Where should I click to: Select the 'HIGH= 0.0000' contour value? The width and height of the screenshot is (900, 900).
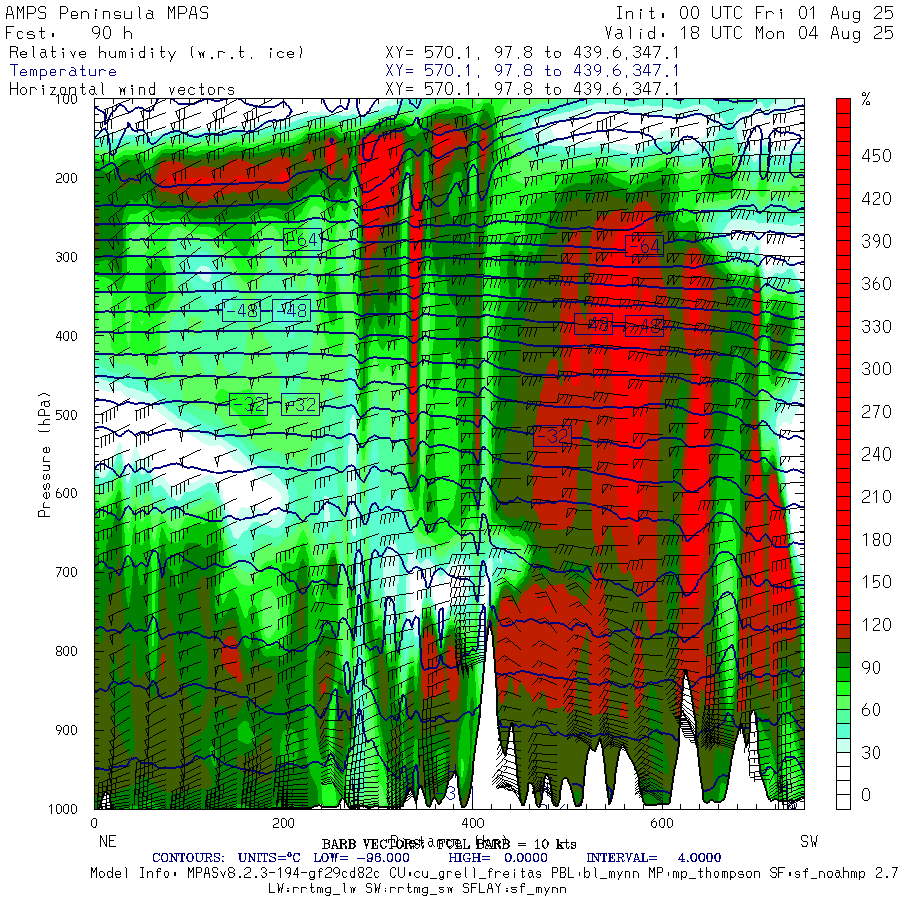tap(498, 858)
